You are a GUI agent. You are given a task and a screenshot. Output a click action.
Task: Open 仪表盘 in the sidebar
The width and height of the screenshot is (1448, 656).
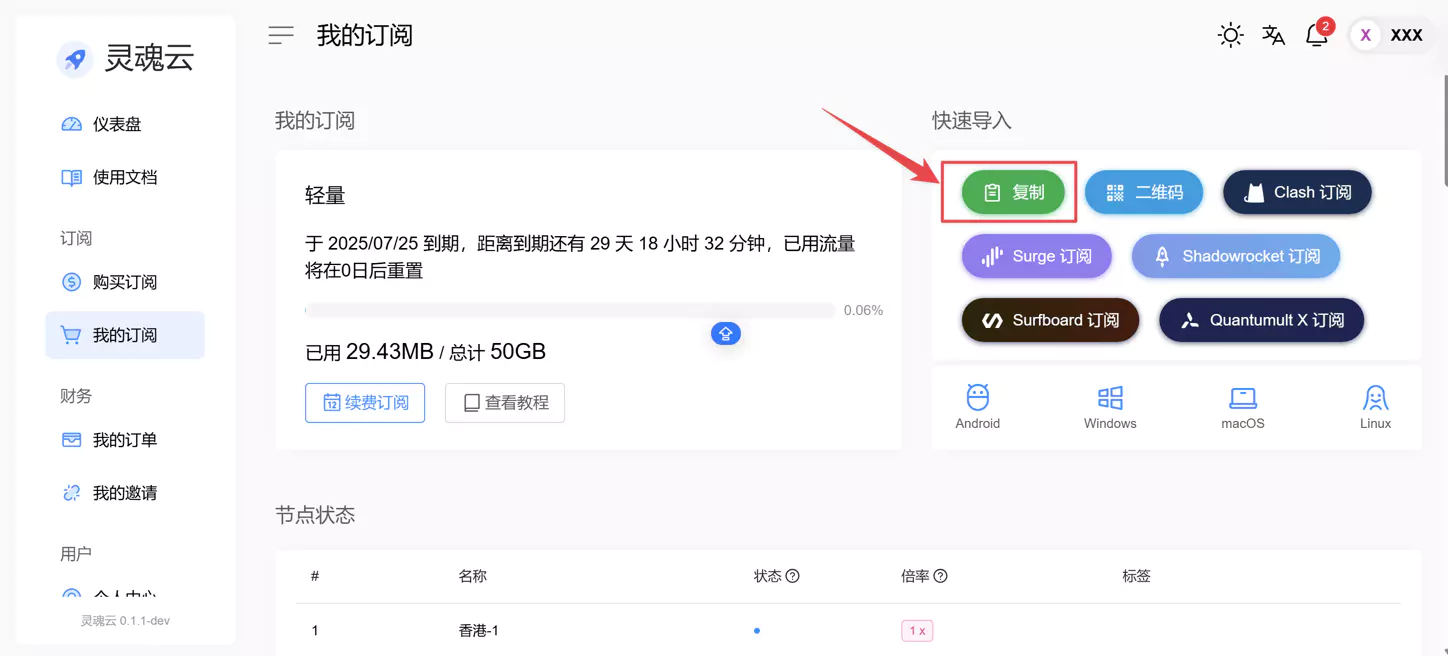(x=125, y=124)
